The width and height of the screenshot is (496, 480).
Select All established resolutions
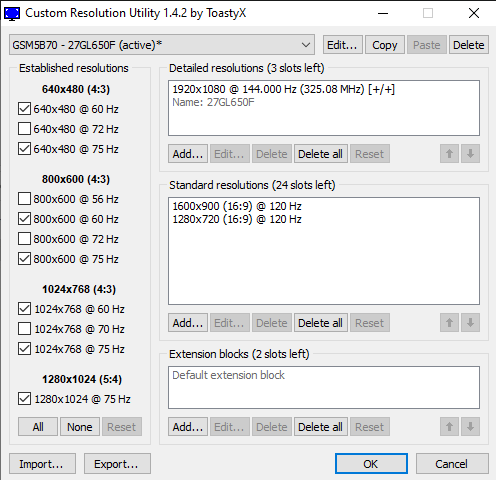[x=38, y=427]
